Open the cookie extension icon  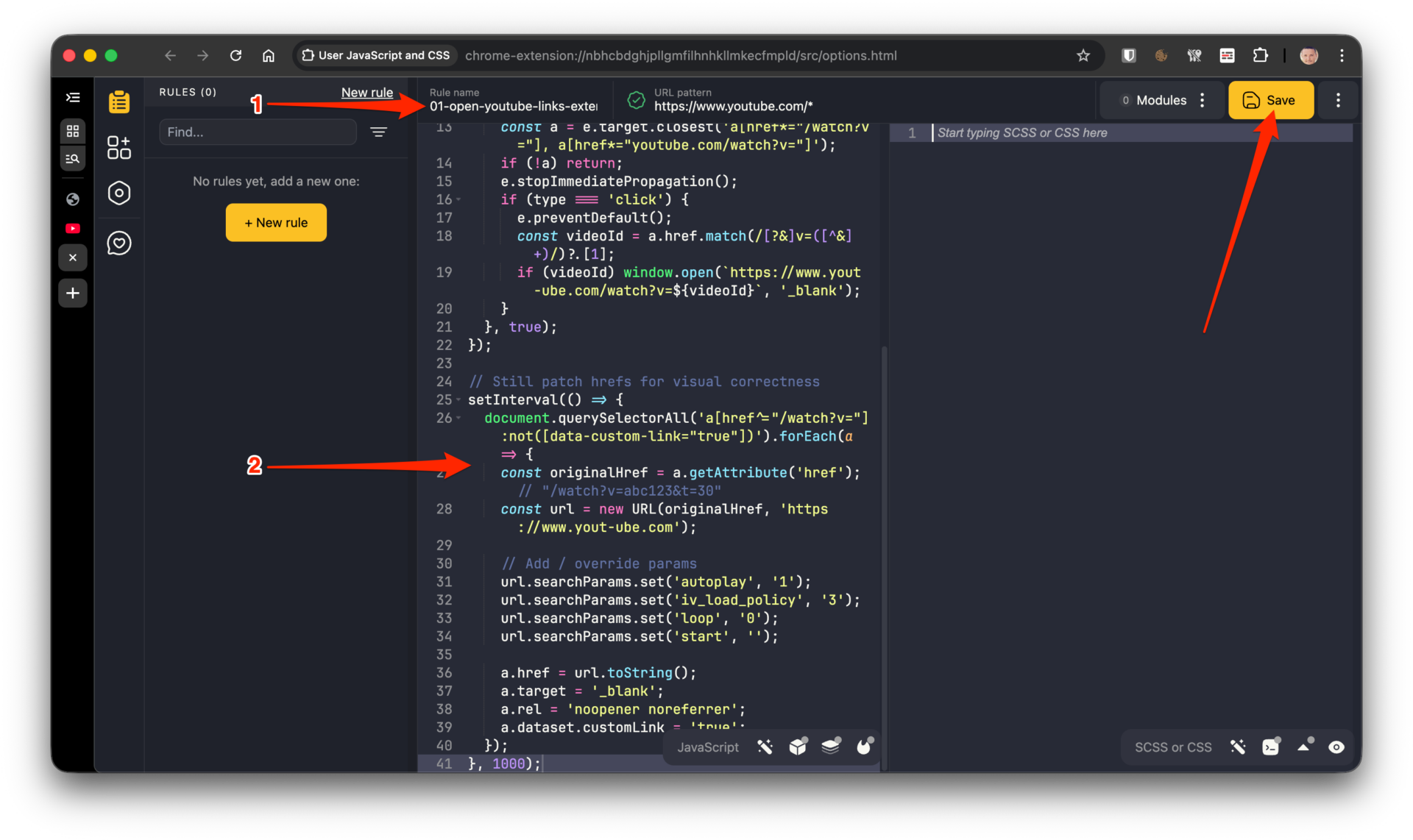(1161, 55)
